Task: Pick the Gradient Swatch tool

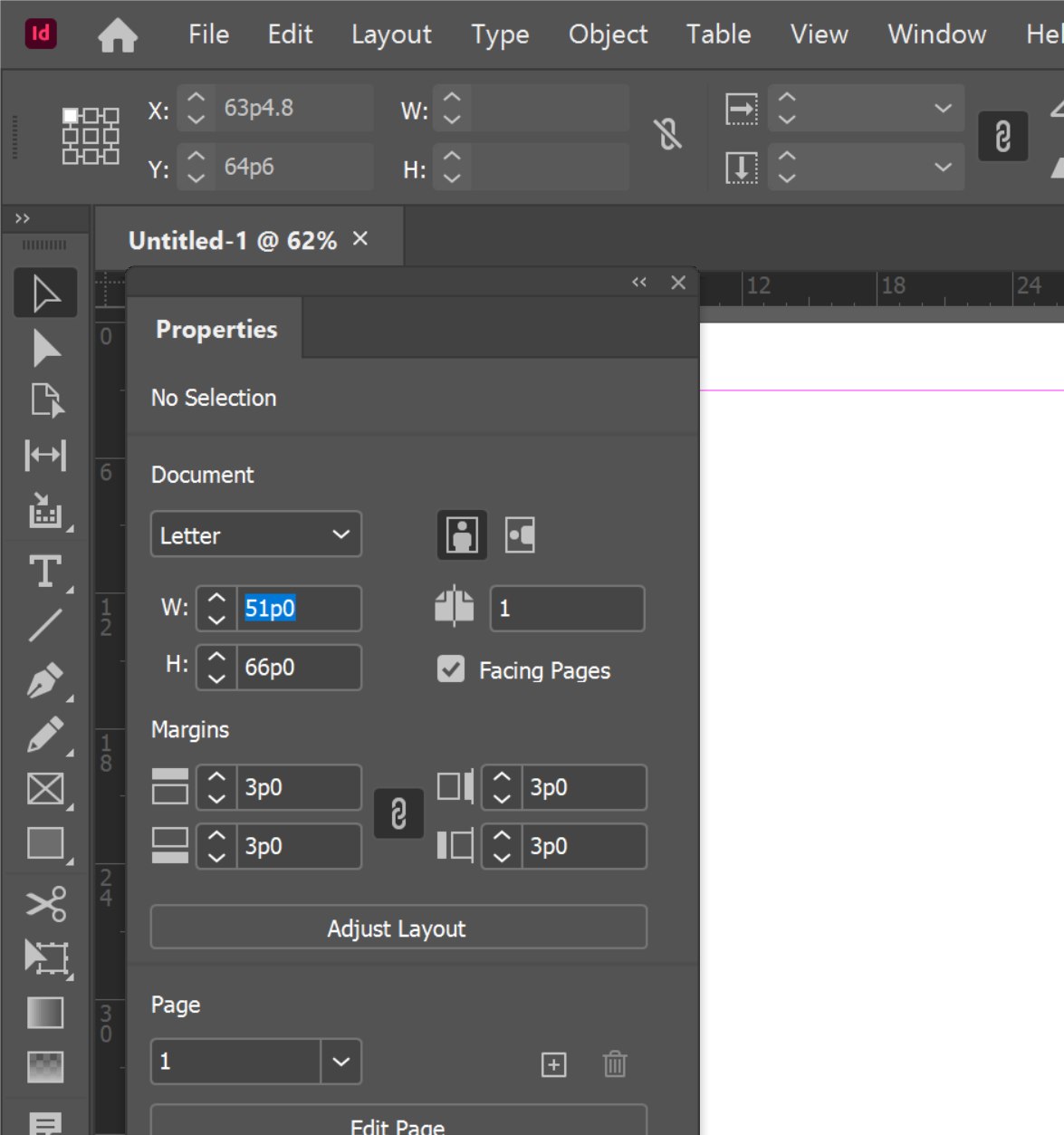Action: (x=45, y=1013)
